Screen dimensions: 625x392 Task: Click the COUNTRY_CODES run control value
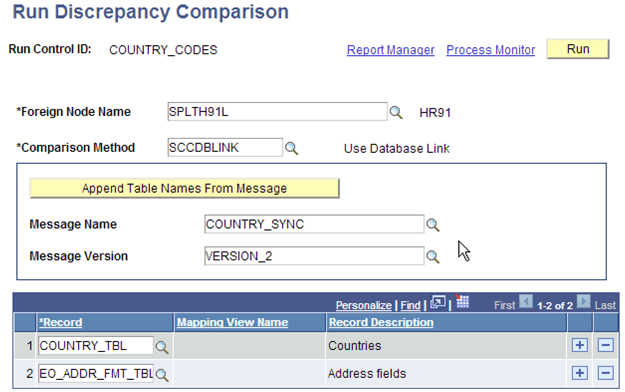tap(163, 50)
